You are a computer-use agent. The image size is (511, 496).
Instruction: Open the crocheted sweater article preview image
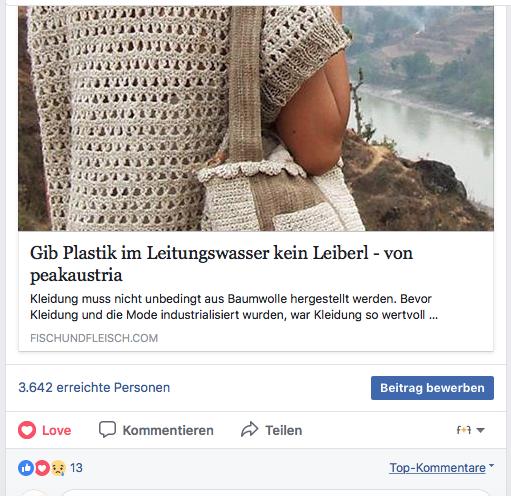[x=256, y=118]
